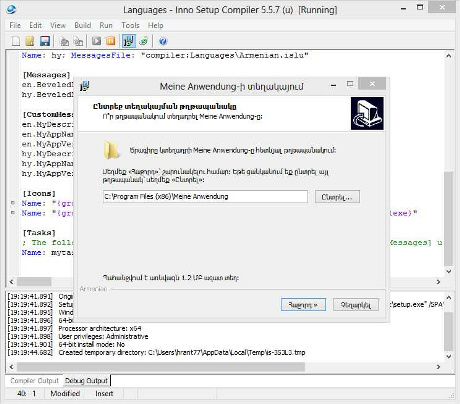Click the debug output's scroll left arrow

(x=12, y=367)
